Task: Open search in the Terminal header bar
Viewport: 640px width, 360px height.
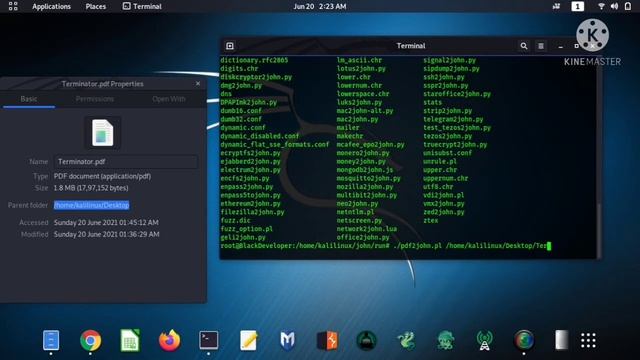Action: click(524, 46)
